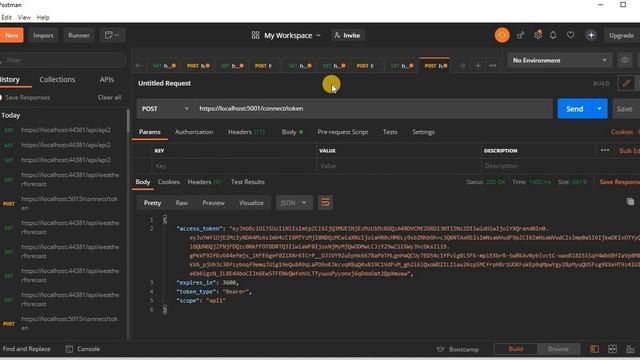Add a new request tab with plus icon

478,65
